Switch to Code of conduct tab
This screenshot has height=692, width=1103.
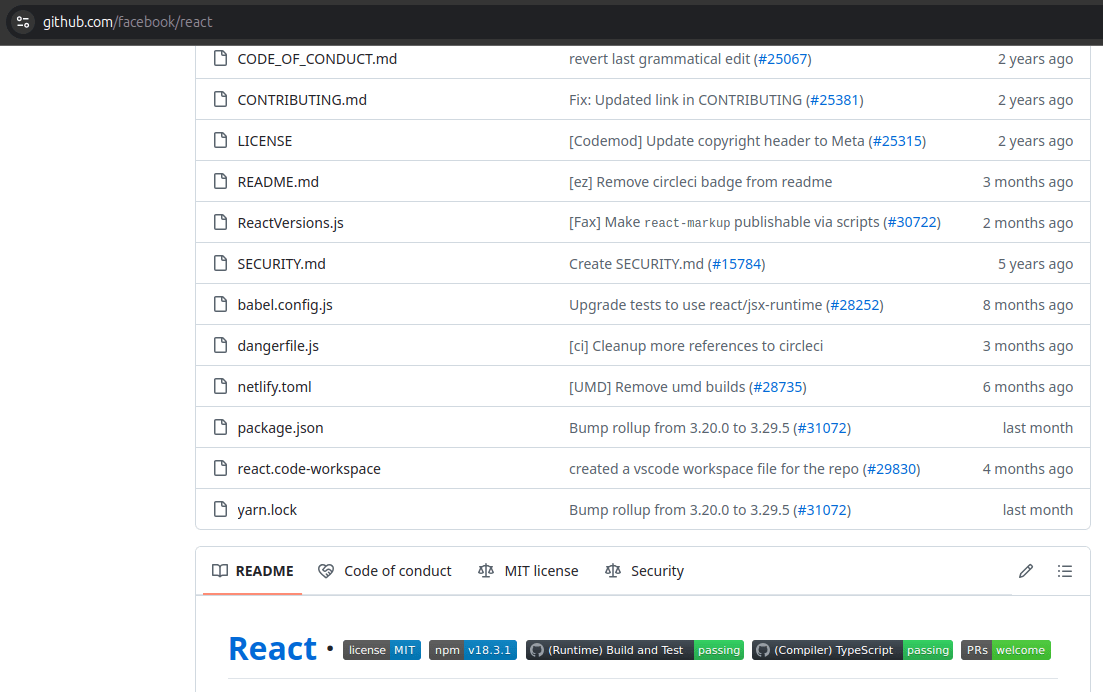click(384, 571)
